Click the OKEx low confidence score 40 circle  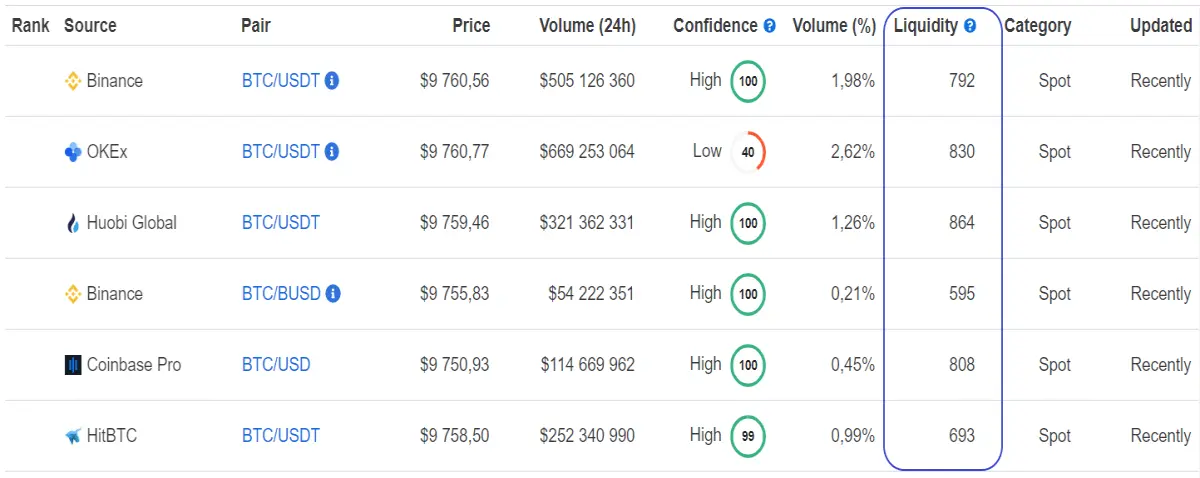(x=748, y=152)
